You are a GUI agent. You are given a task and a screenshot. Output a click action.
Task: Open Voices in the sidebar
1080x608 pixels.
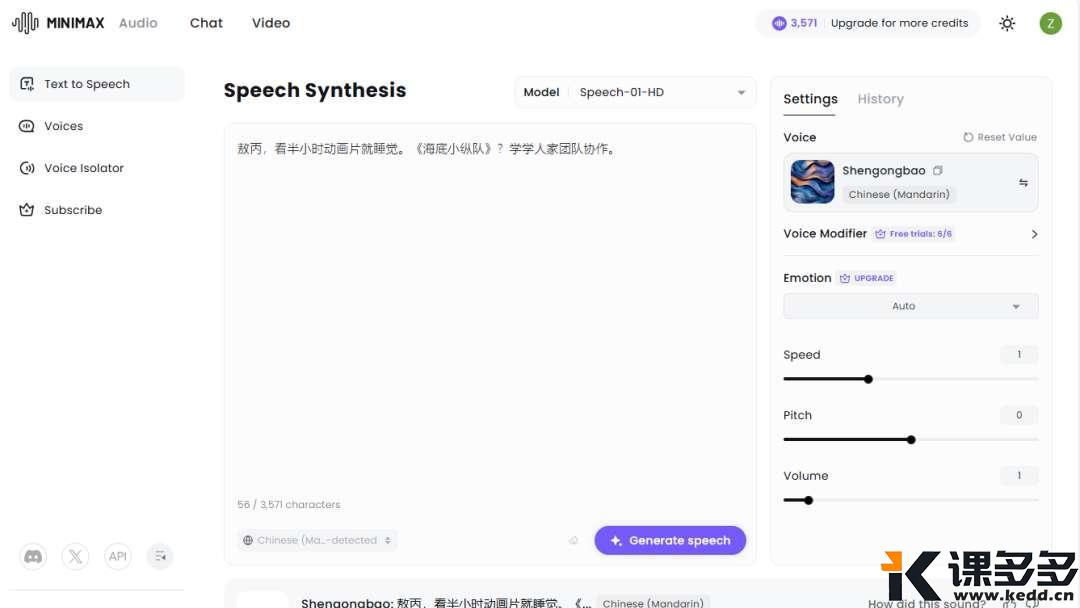tap(97, 126)
